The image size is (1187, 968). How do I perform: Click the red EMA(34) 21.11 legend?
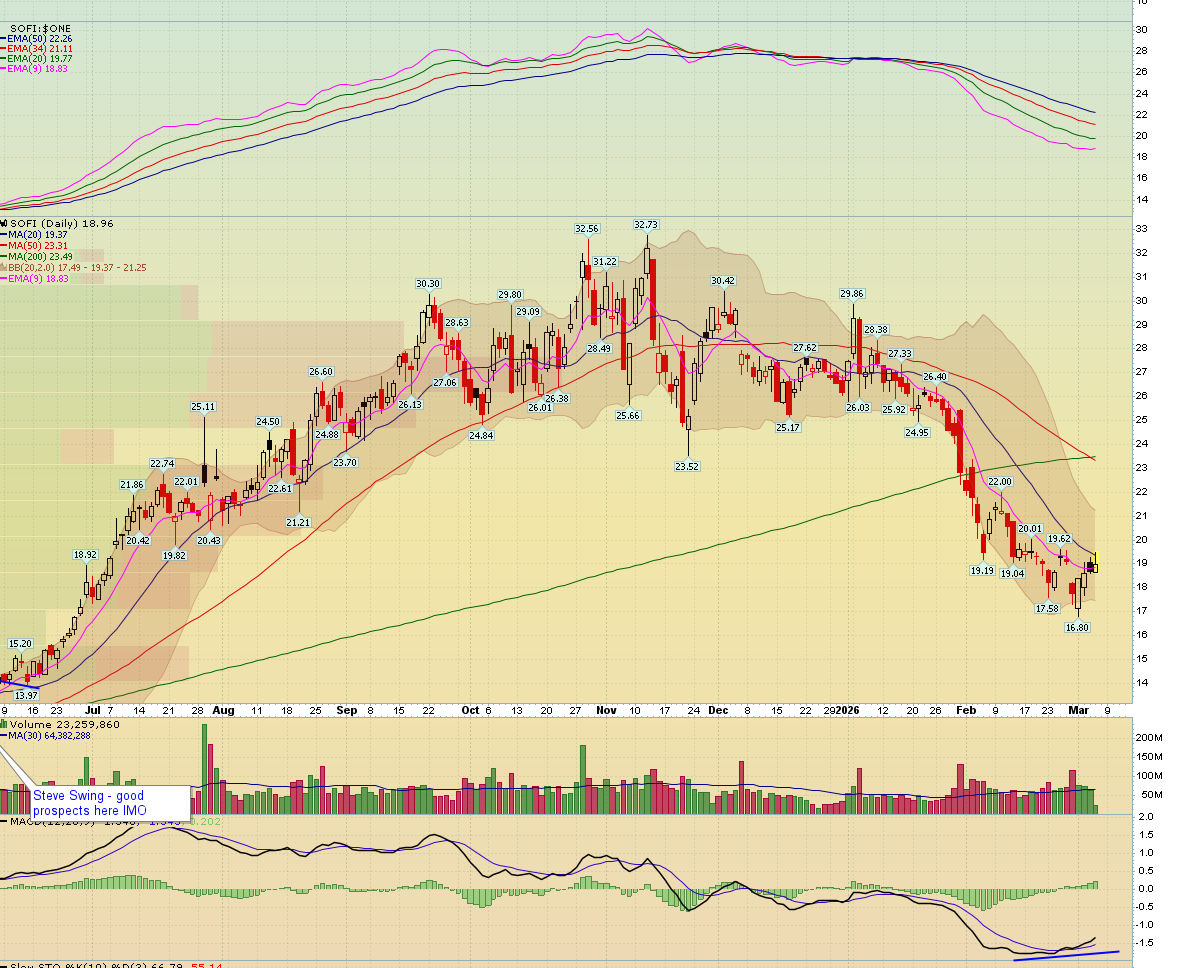pyautogui.click(x=38, y=48)
